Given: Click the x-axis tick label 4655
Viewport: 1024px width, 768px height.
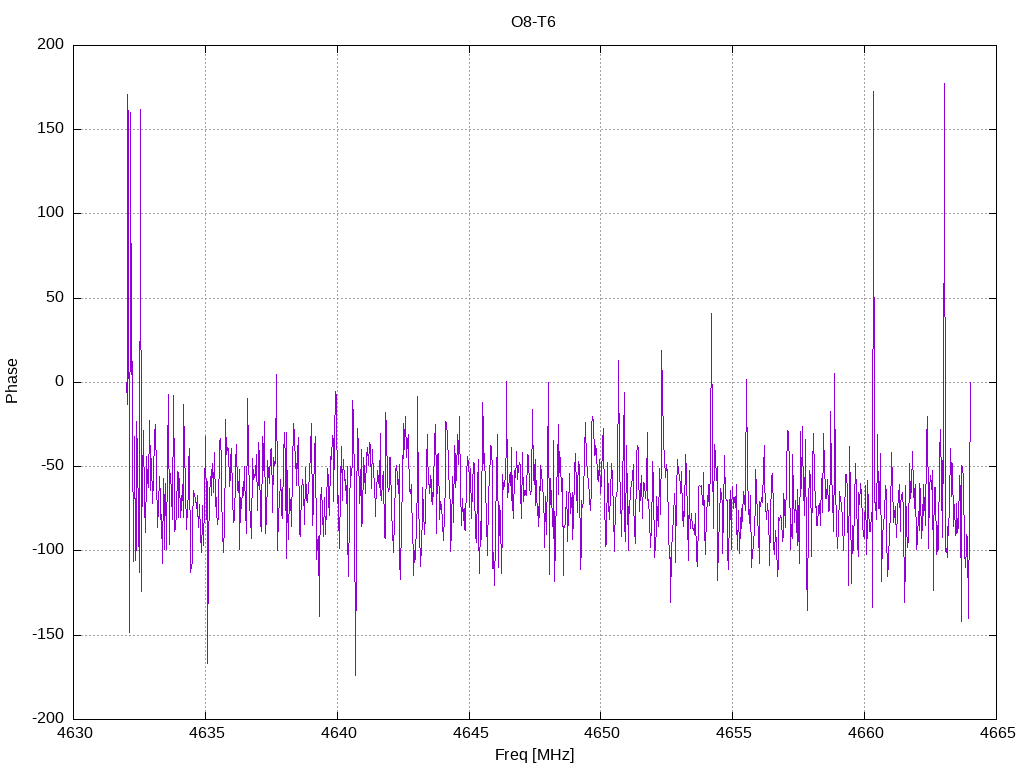Looking at the screenshot, I should click(733, 733).
